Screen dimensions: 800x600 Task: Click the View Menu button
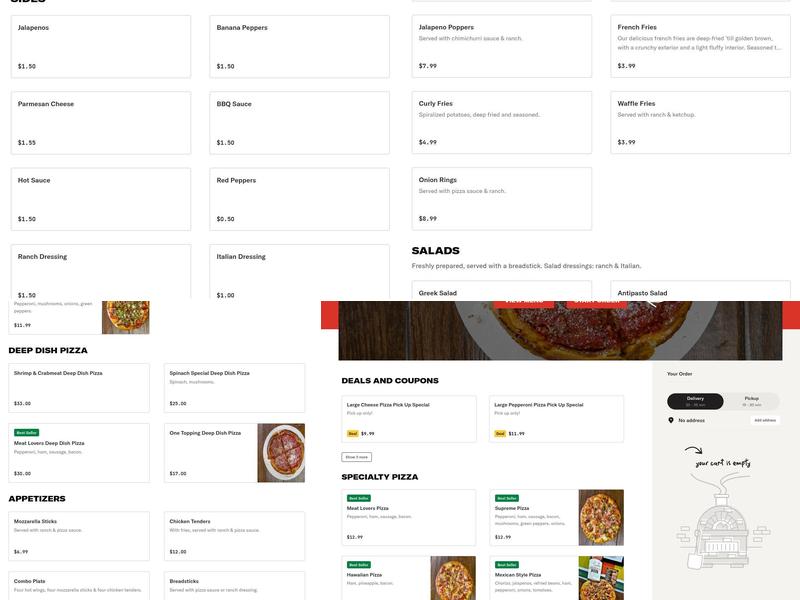click(x=525, y=302)
